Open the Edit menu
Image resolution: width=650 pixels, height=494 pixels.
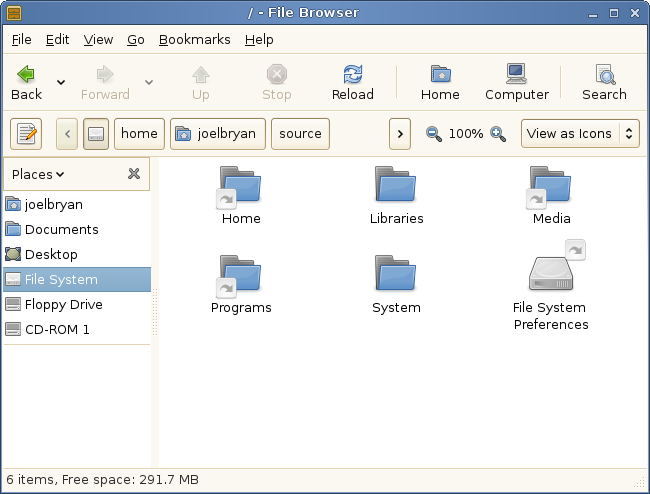(x=57, y=40)
